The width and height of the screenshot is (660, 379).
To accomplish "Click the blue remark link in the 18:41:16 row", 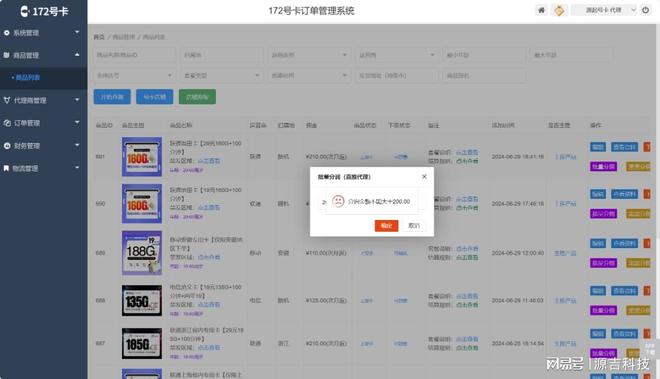I will (x=467, y=152).
